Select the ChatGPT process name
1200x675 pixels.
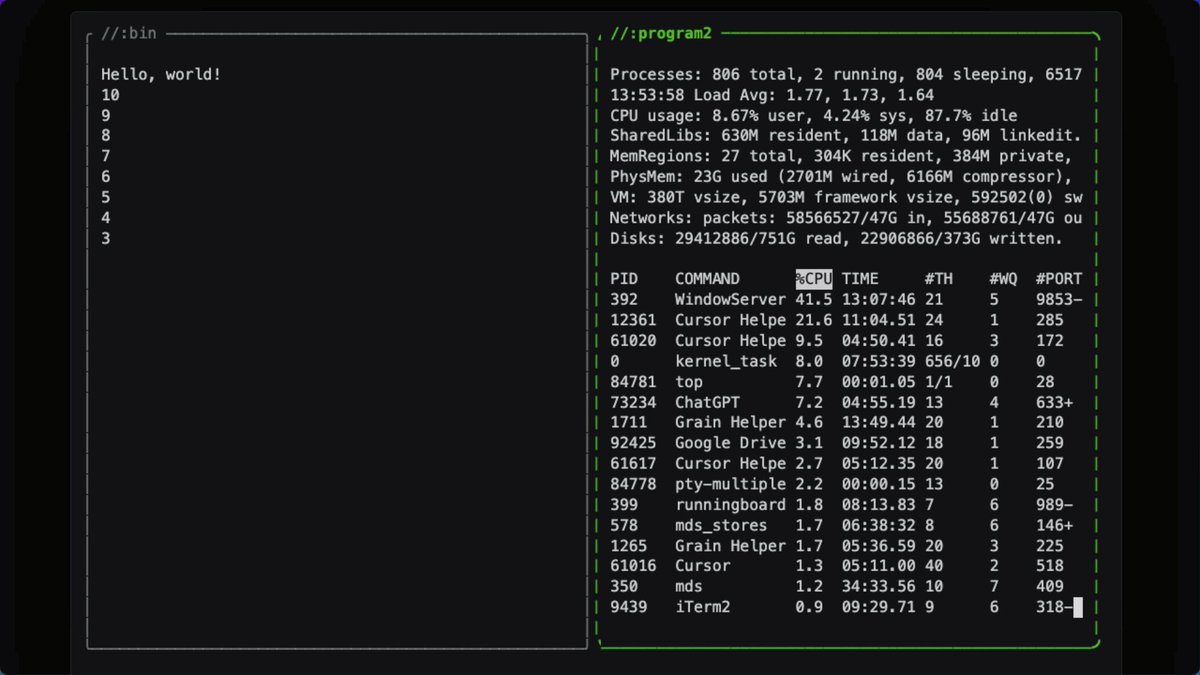tap(707, 402)
